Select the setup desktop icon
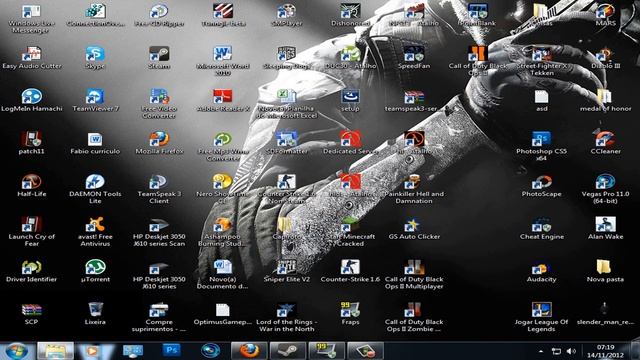640x360 pixels. pos(350,98)
